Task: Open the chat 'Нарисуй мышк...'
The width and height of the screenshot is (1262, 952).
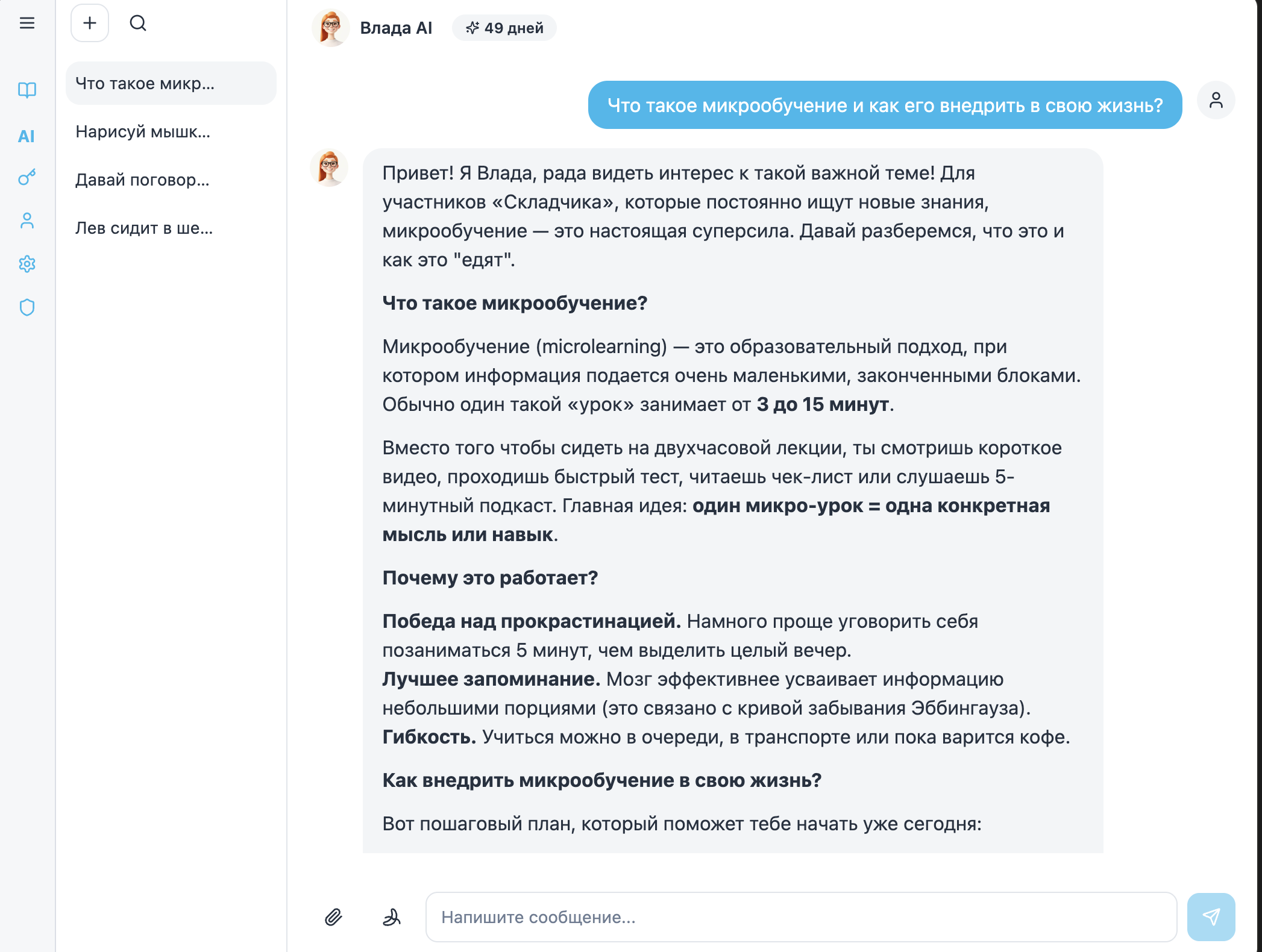Action: coord(171,131)
